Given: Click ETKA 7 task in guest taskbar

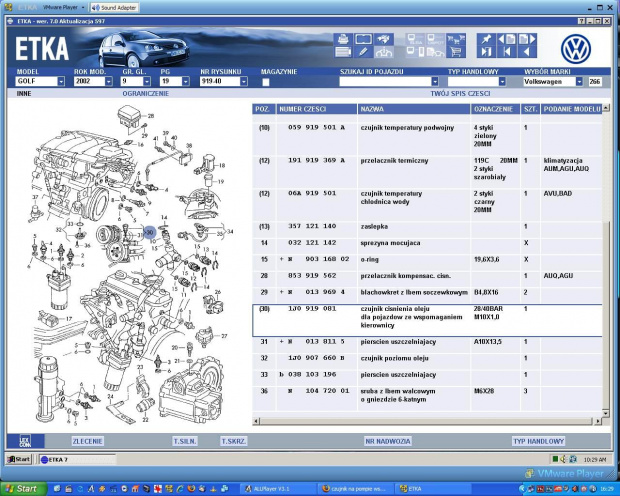Looking at the screenshot, I should (x=77, y=459).
